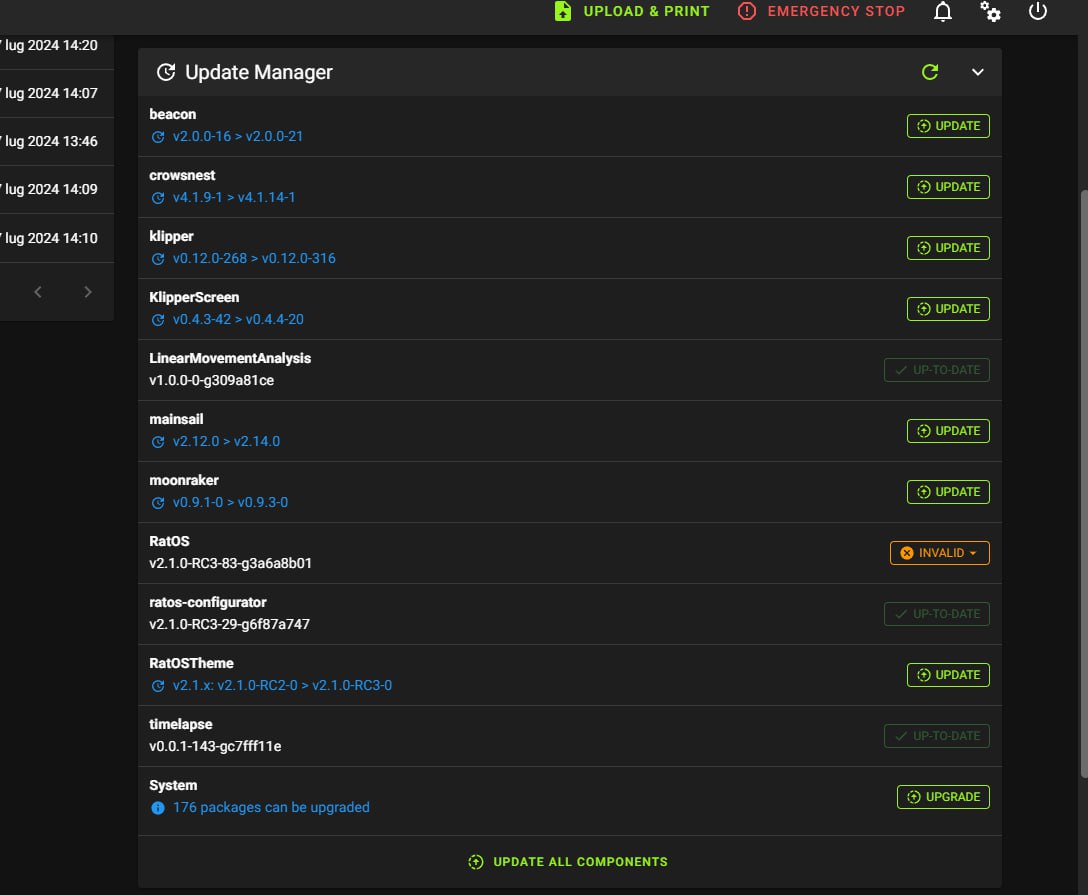Viewport: 1088px width, 895px height.
Task: Update the crowsnest component
Action: tap(948, 187)
